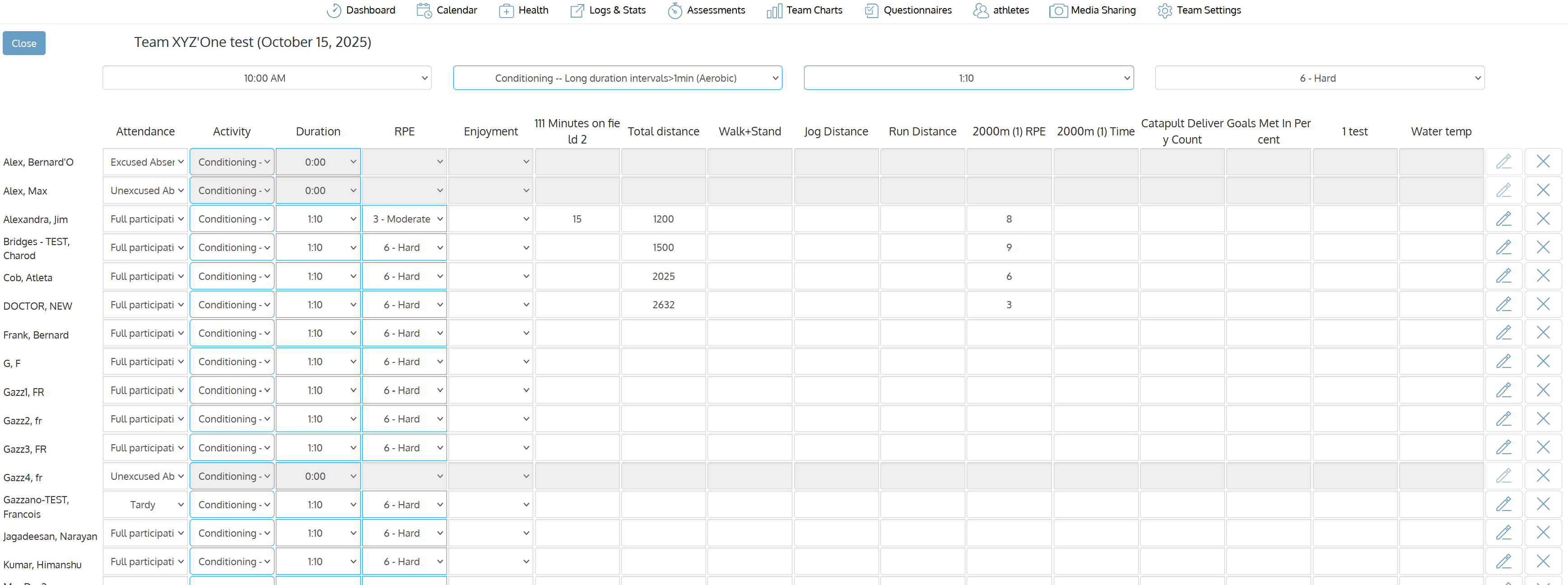Viewport: 1568px width, 585px height.
Task: Click the pencil edit icon for Alexandra, Jim
Action: tap(1503, 218)
